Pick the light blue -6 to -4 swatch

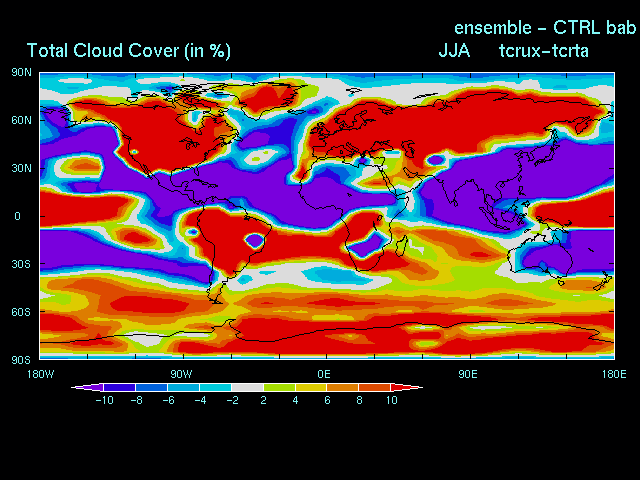click(183, 387)
